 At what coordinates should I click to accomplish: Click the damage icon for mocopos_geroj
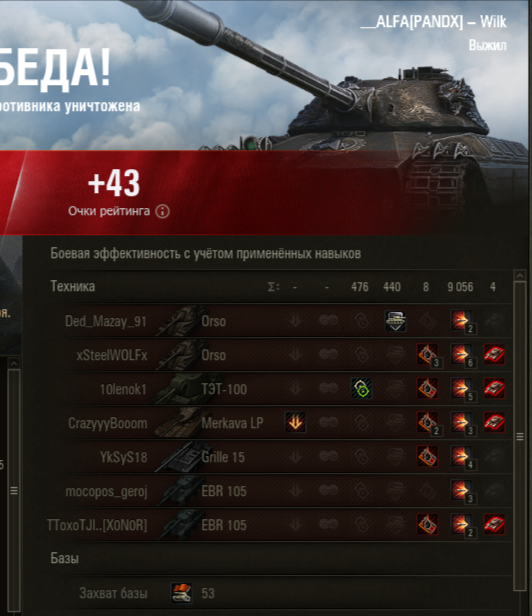pos(461,491)
